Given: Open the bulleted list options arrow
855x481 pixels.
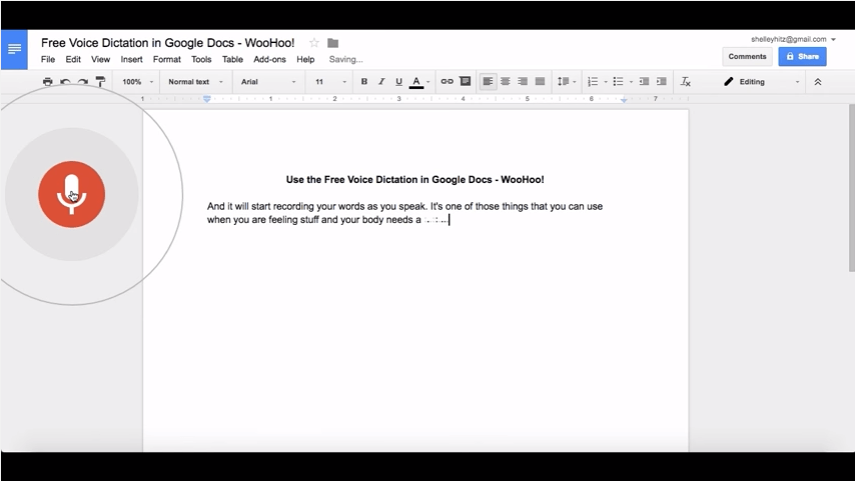Looking at the screenshot, I should coord(631,82).
